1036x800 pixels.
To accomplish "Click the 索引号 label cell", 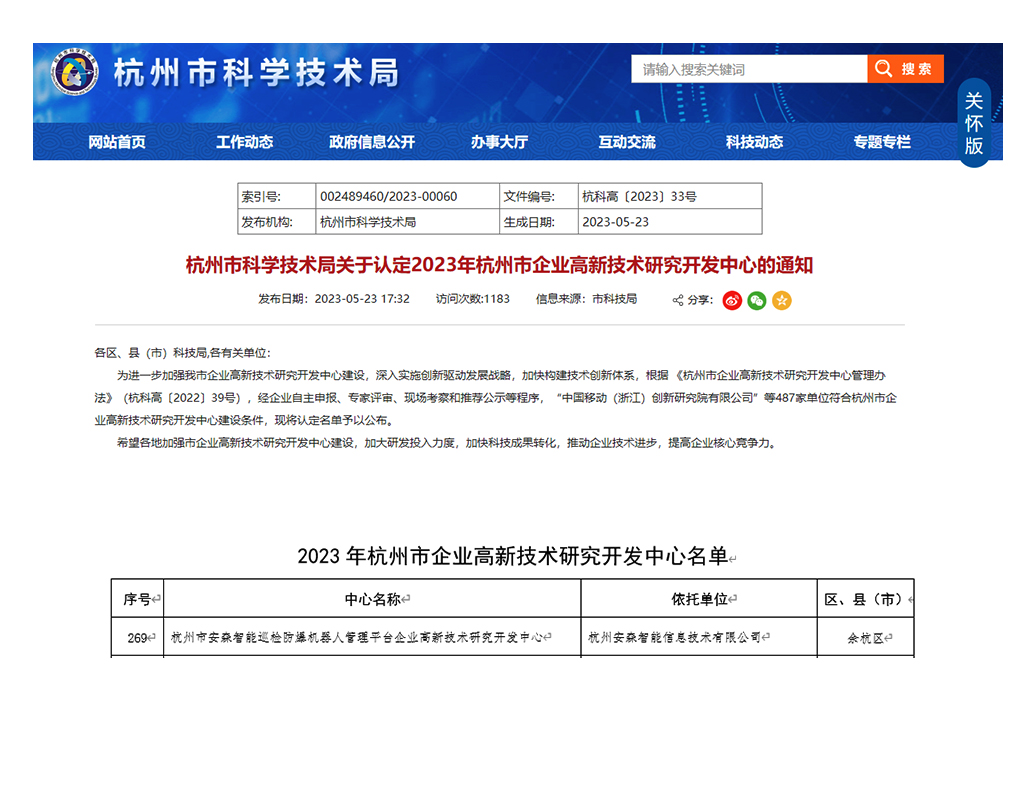I will [277, 196].
